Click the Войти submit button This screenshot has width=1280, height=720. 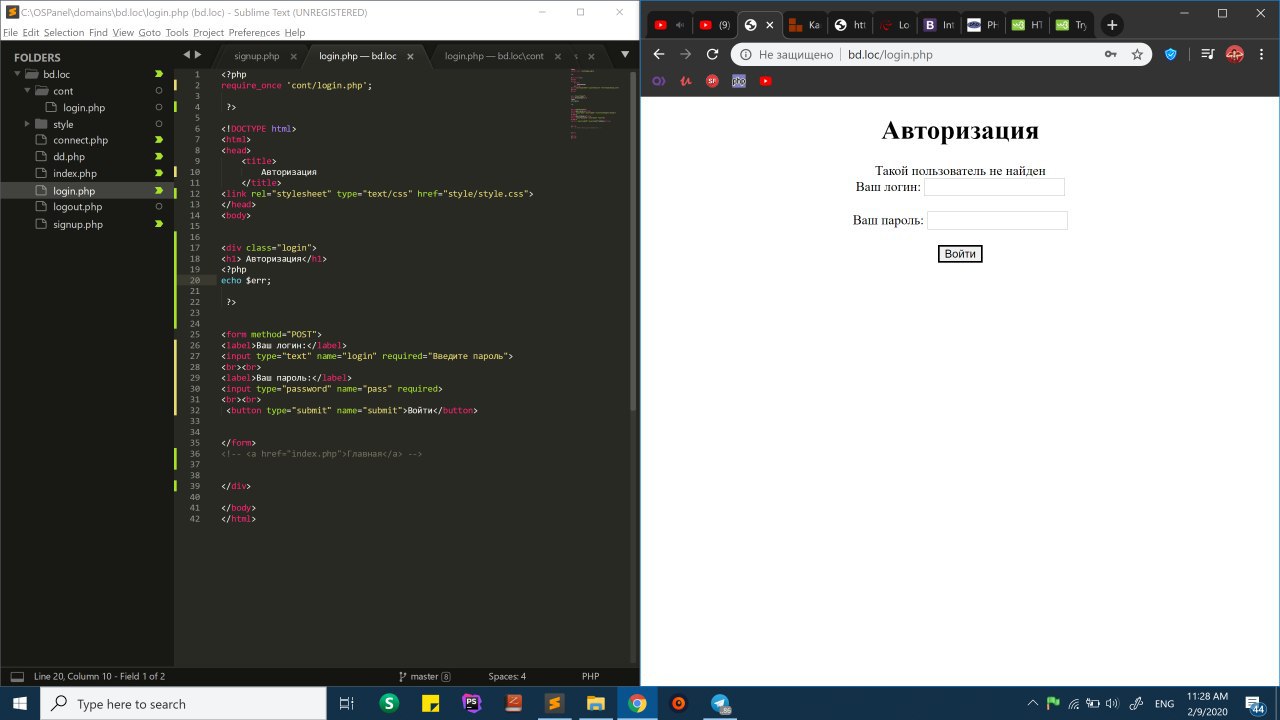click(x=960, y=254)
